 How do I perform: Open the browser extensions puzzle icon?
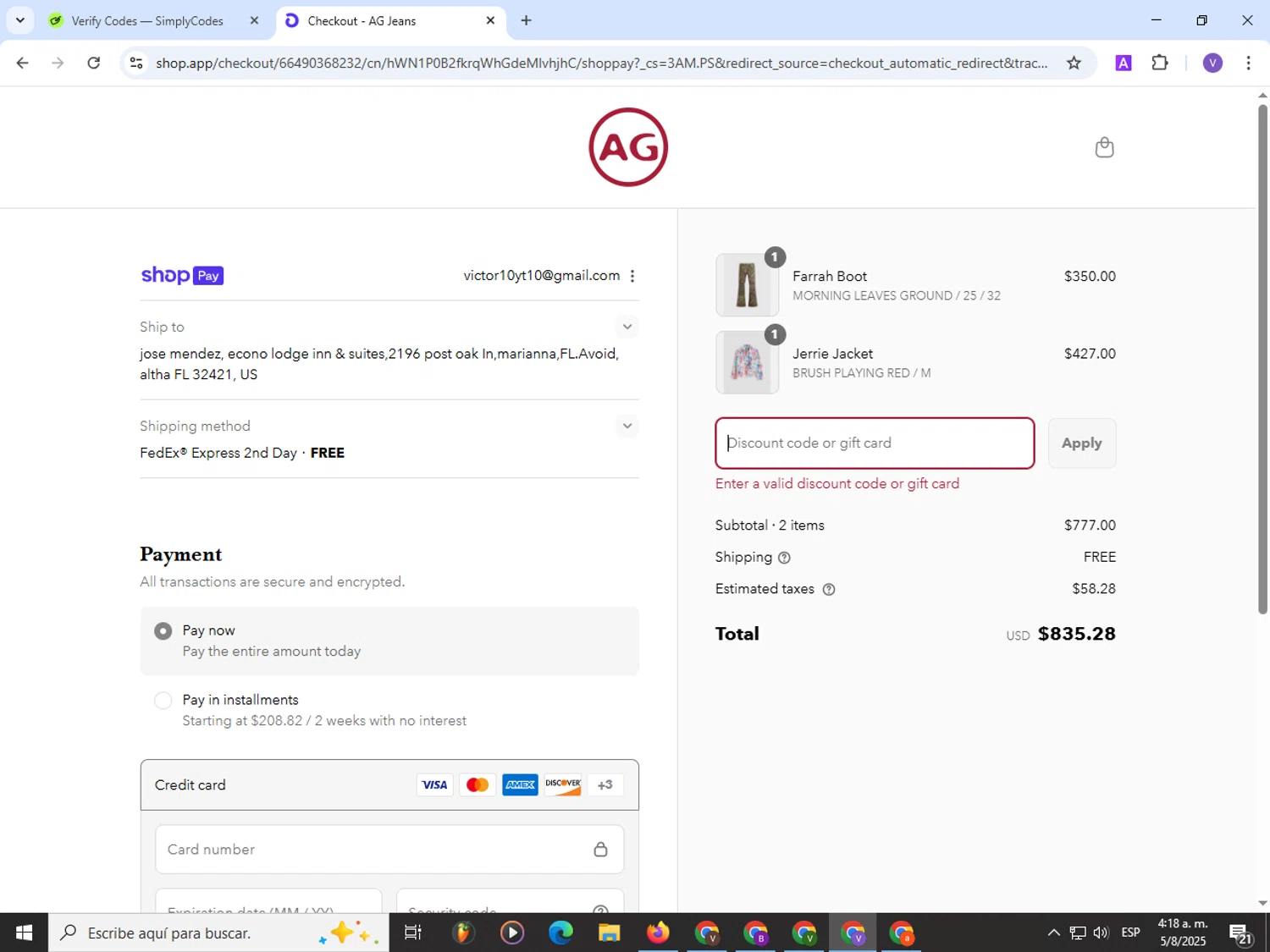(1160, 63)
